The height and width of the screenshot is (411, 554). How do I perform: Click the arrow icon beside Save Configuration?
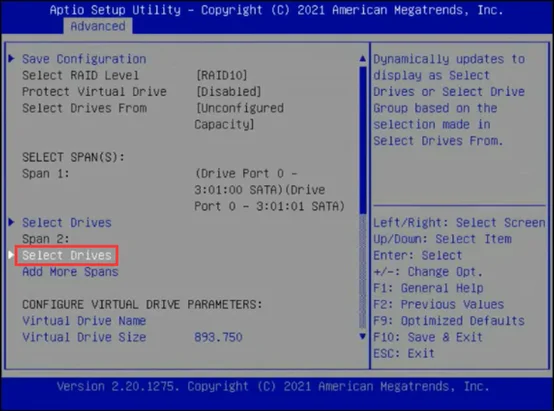12,58
